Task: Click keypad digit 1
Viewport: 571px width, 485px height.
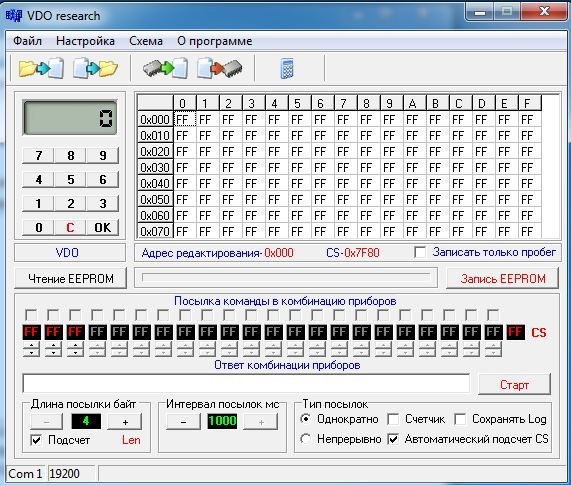Action: 39,204
